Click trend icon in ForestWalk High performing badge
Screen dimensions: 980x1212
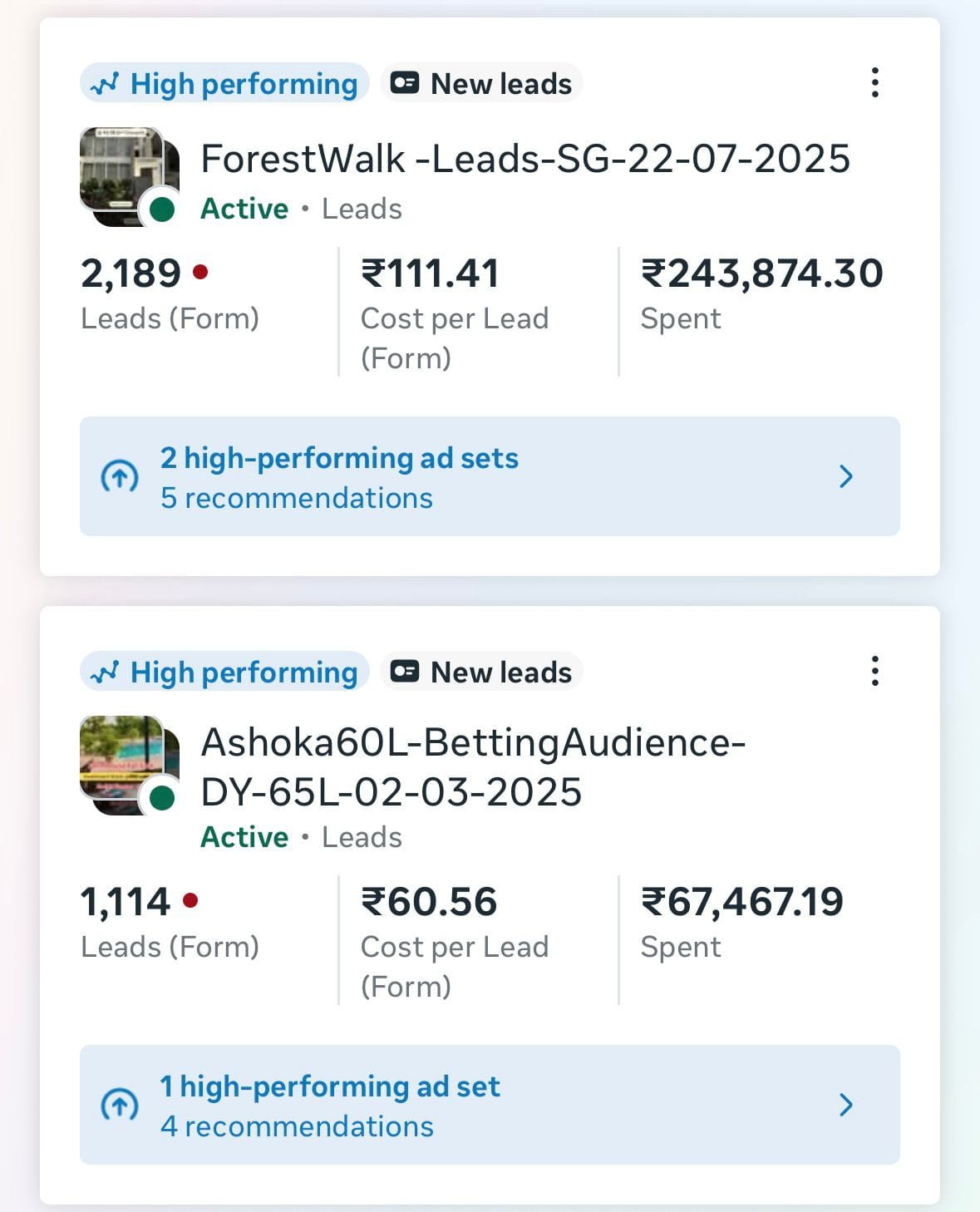click(105, 84)
